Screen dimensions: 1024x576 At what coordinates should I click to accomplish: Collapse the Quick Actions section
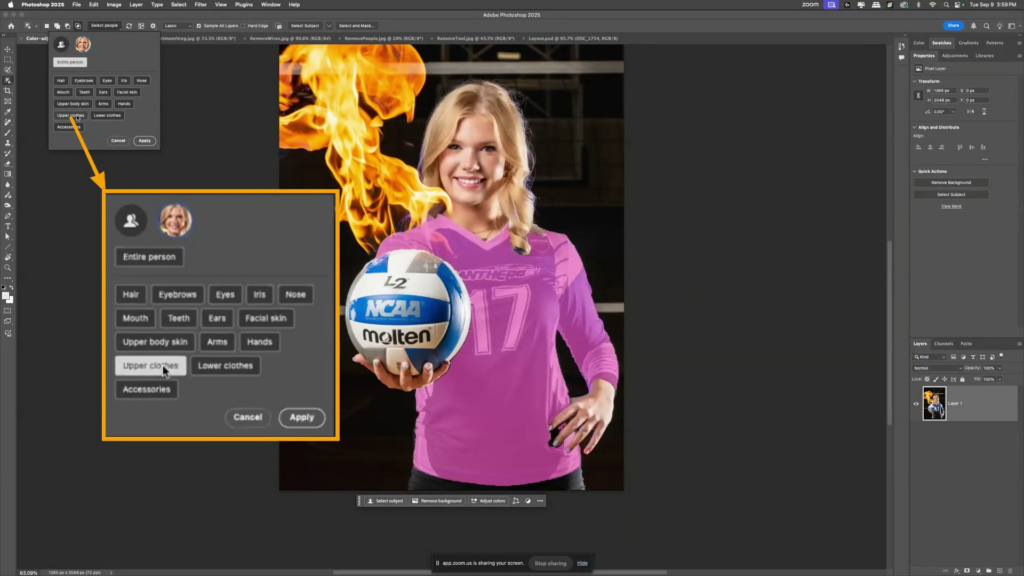[916, 170]
